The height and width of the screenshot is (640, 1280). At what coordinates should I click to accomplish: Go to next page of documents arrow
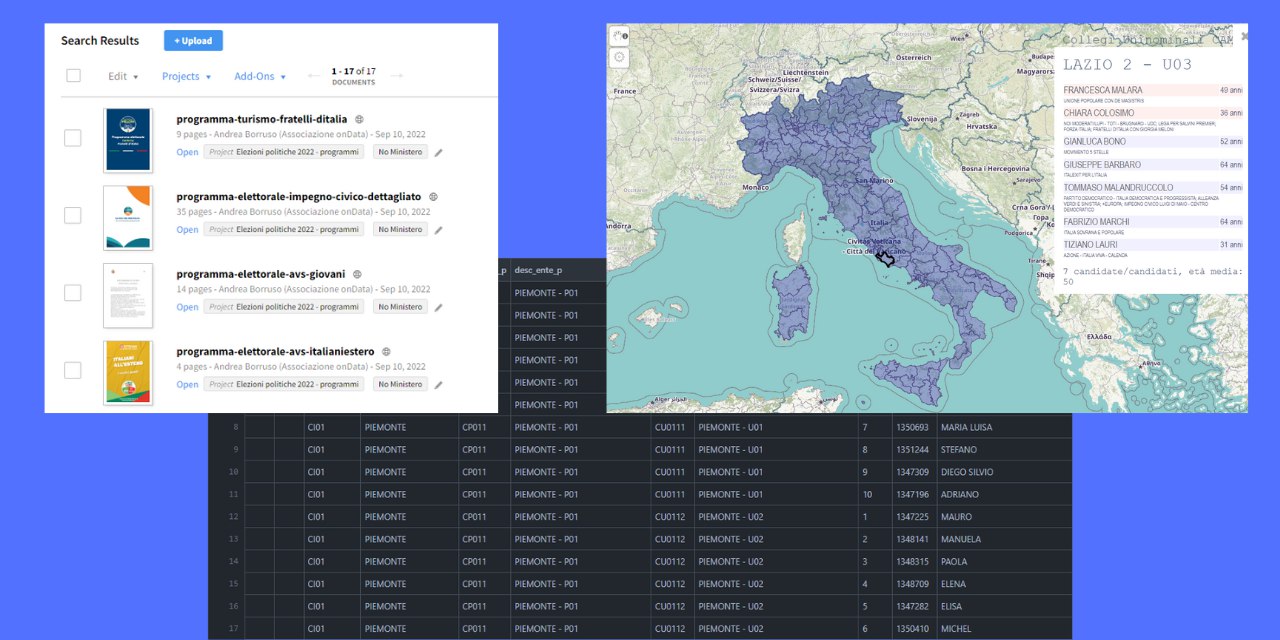397,76
